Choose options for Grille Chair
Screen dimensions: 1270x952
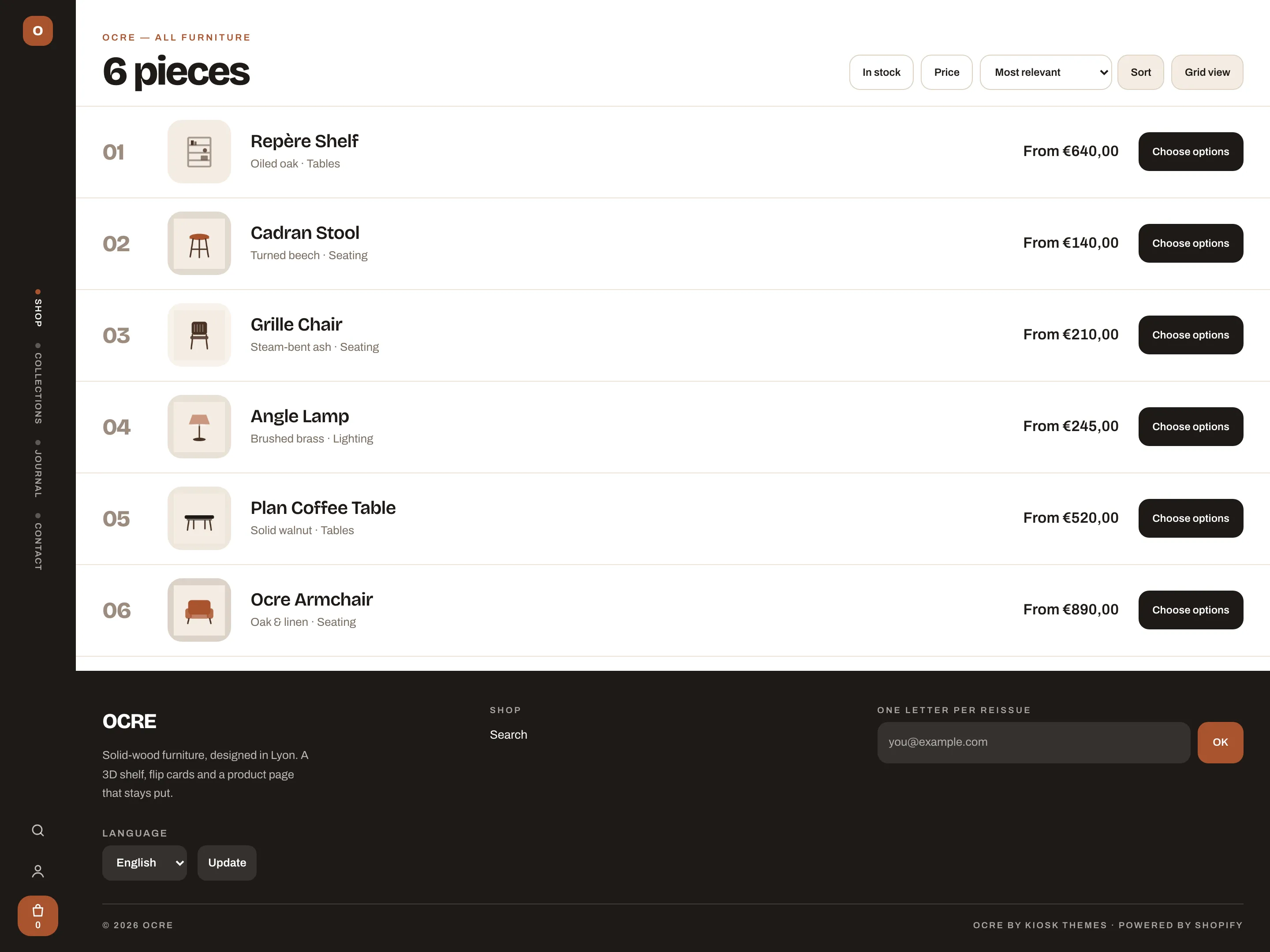point(1191,335)
